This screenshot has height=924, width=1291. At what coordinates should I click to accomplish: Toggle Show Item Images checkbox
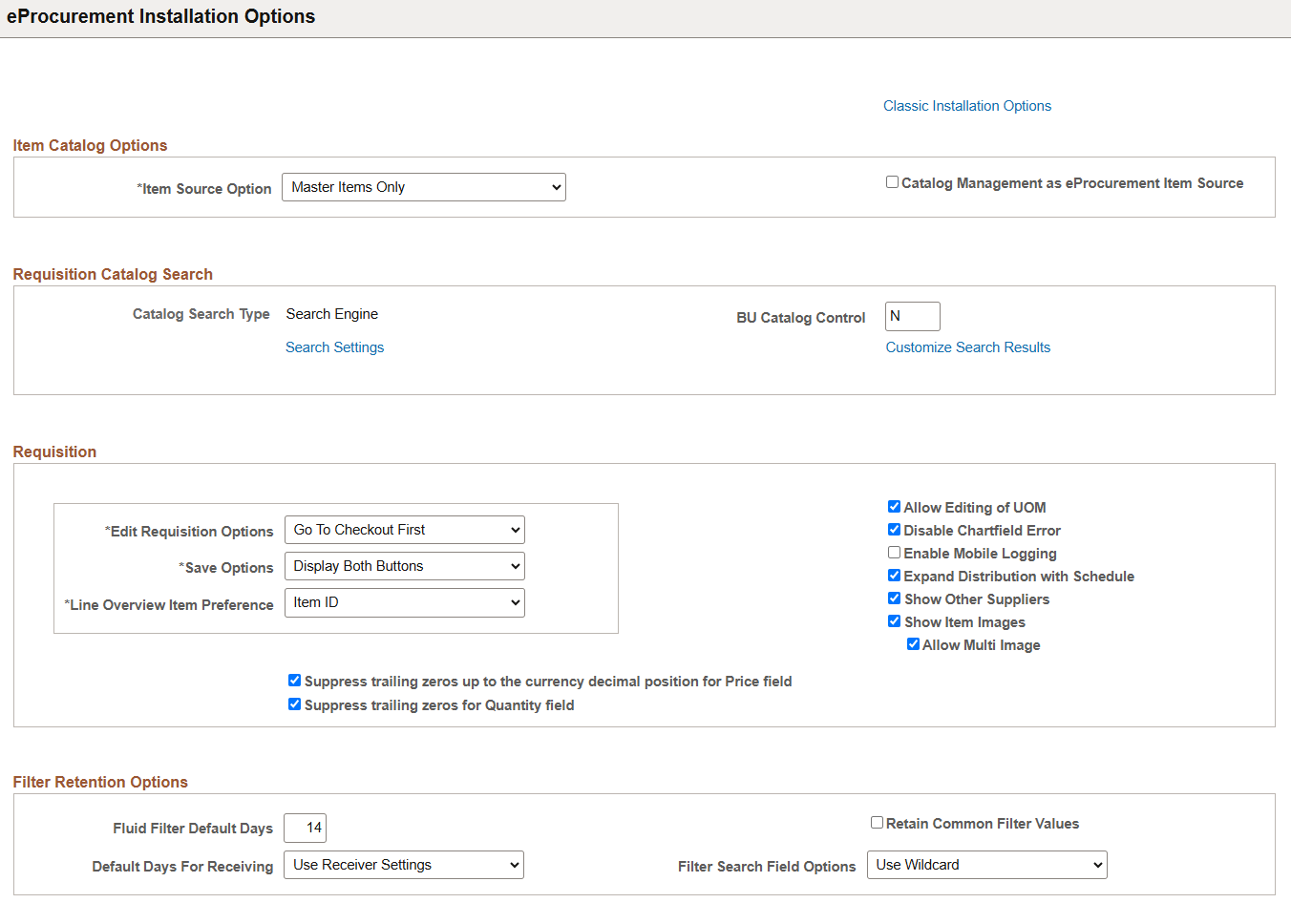(894, 621)
